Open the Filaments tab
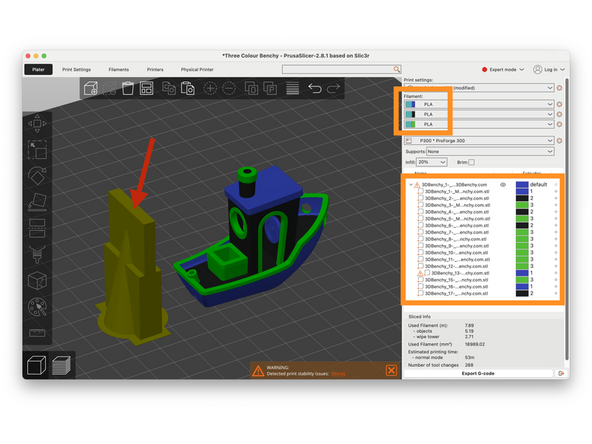The width and height of the screenshot is (592, 444). [119, 69]
